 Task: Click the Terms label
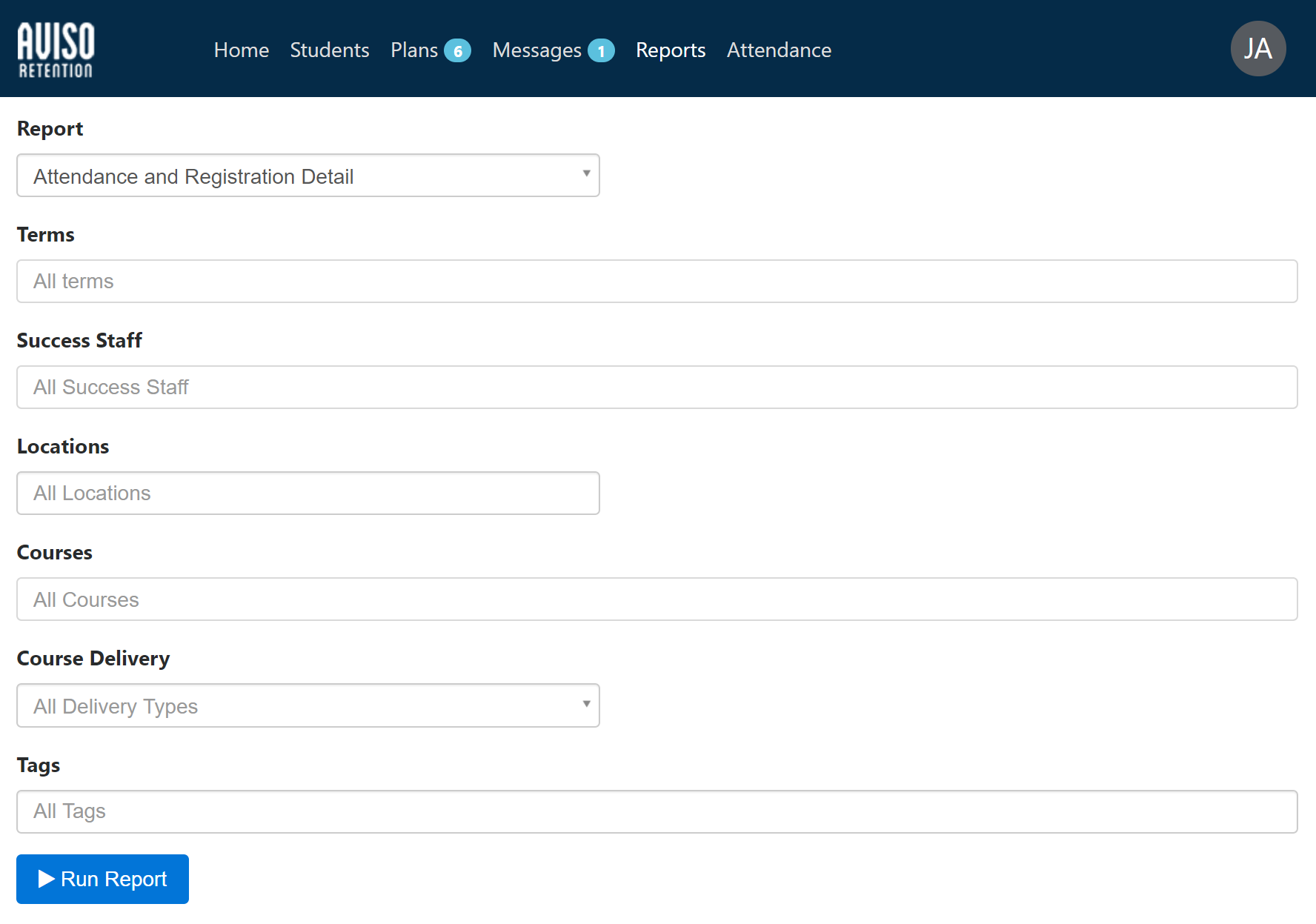pyautogui.click(x=45, y=235)
